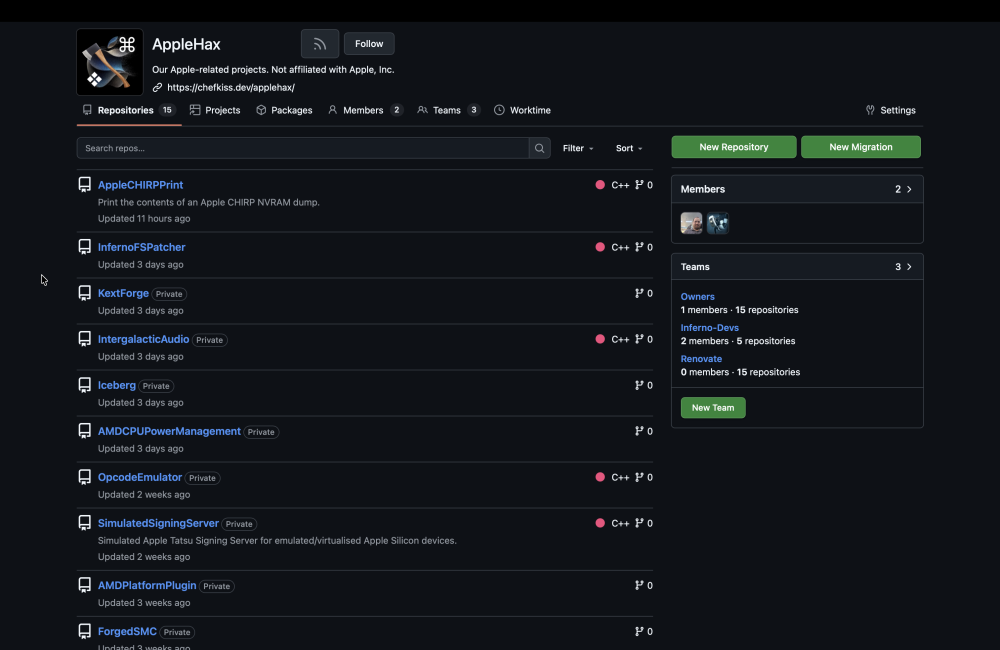The height and width of the screenshot is (650, 1000).
Task: Click the Follow button
Action: coord(369,44)
